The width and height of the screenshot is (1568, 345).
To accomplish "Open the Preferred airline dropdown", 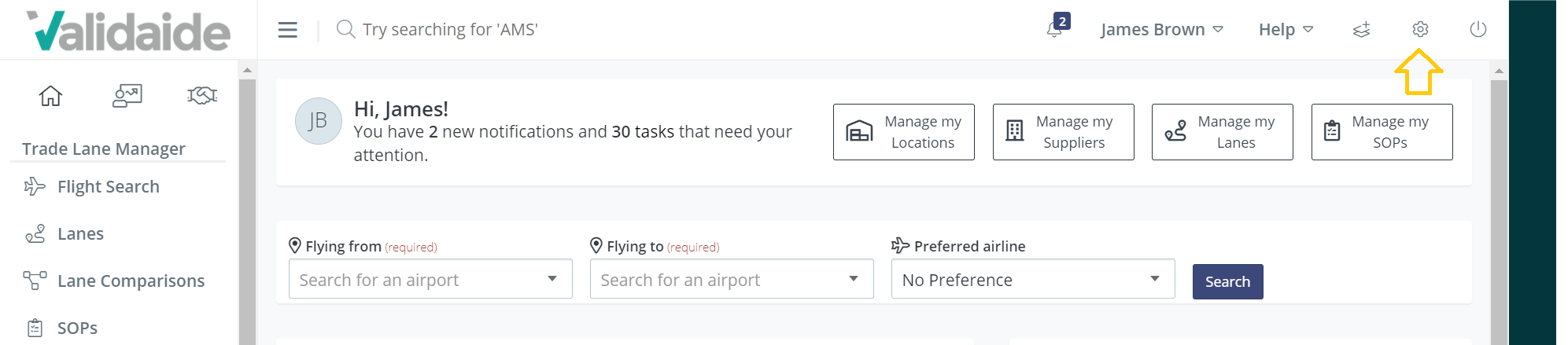I will 1032,280.
